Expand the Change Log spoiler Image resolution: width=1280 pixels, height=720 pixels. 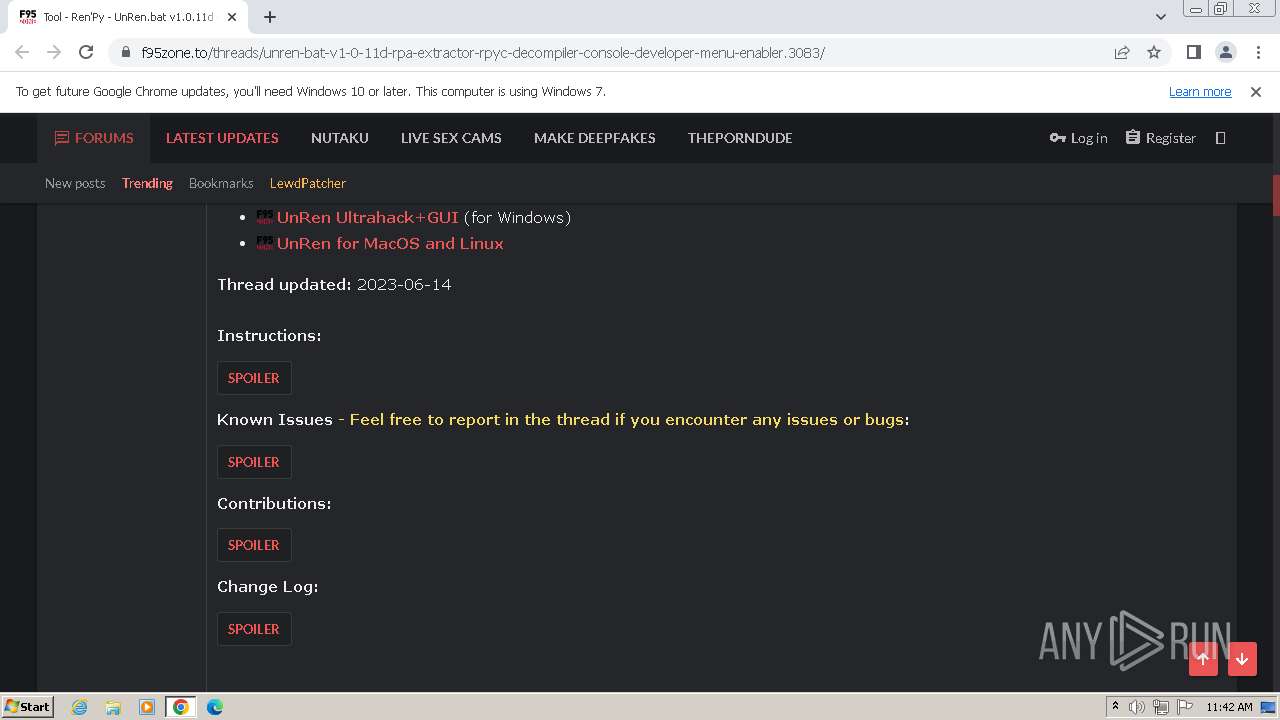254,629
